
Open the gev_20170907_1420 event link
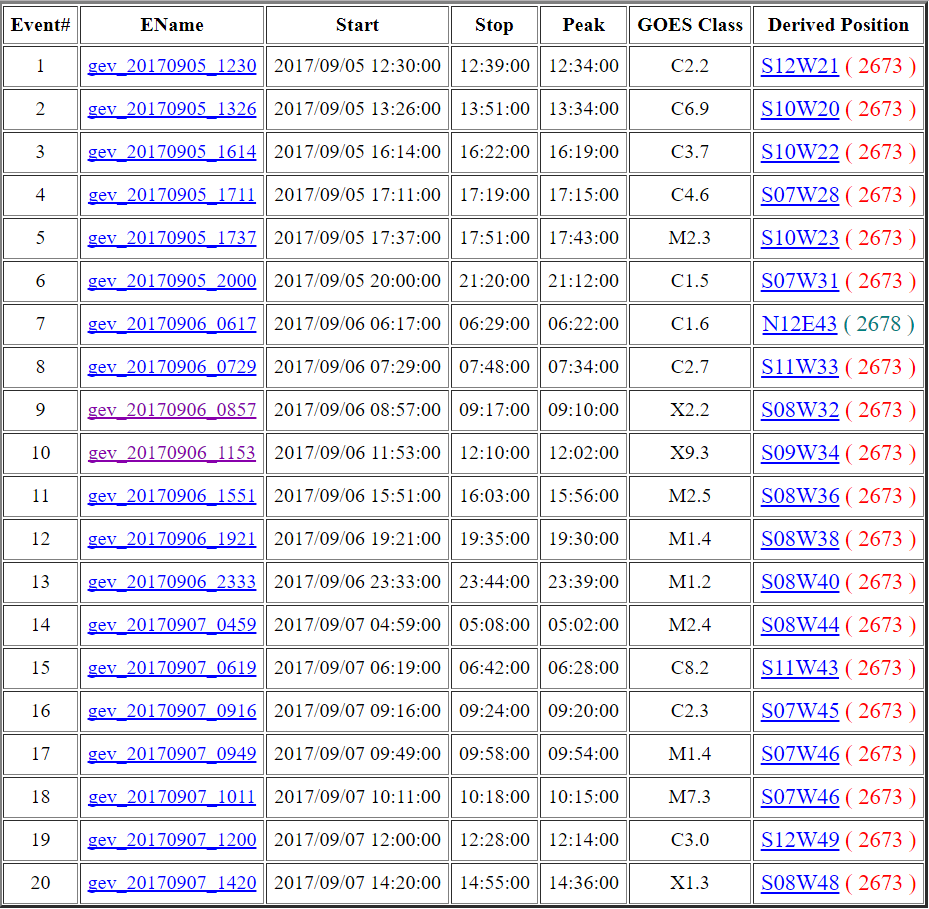pyautogui.click(x=172, y=882)
